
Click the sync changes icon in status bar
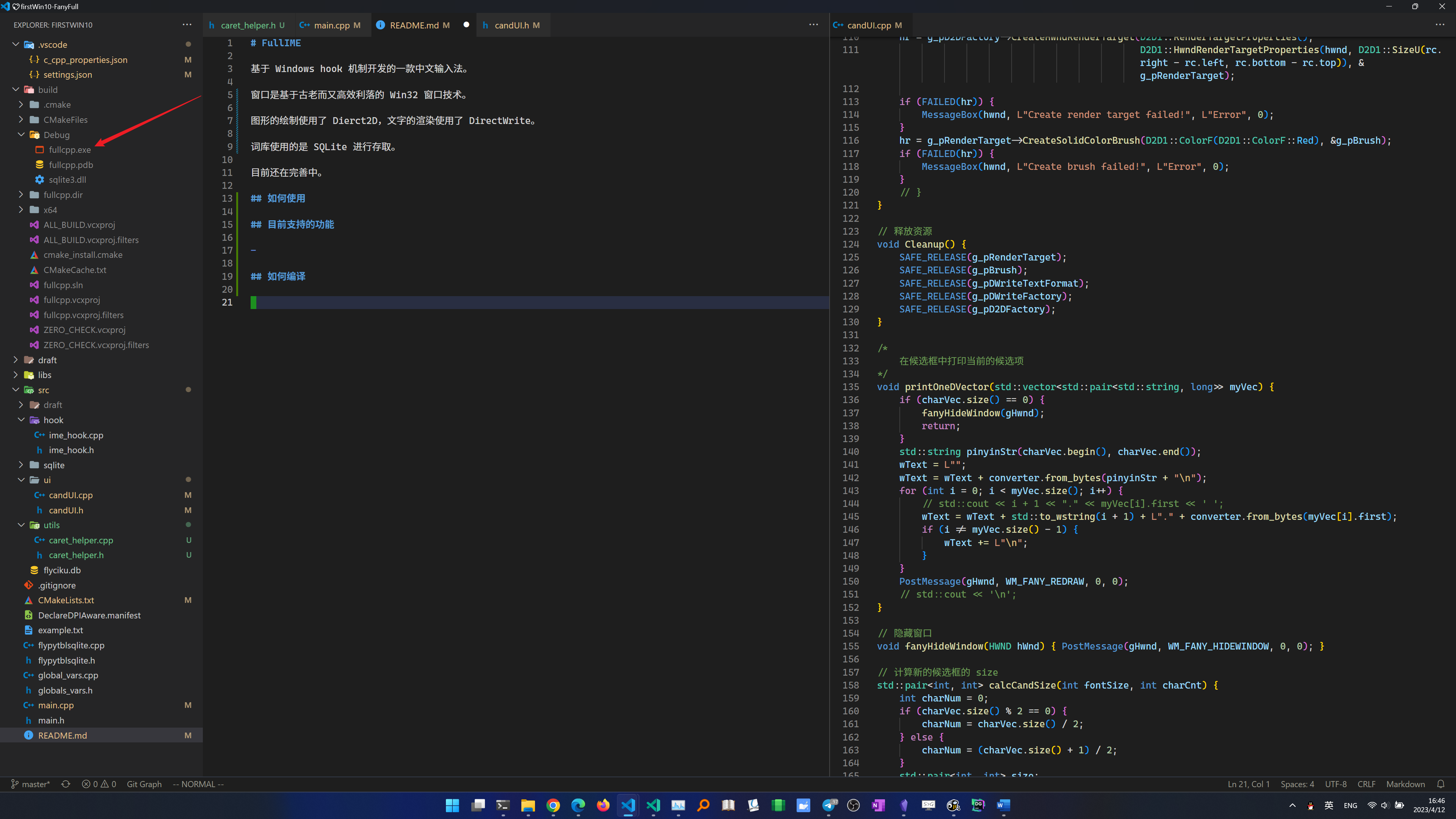(66, 784)
